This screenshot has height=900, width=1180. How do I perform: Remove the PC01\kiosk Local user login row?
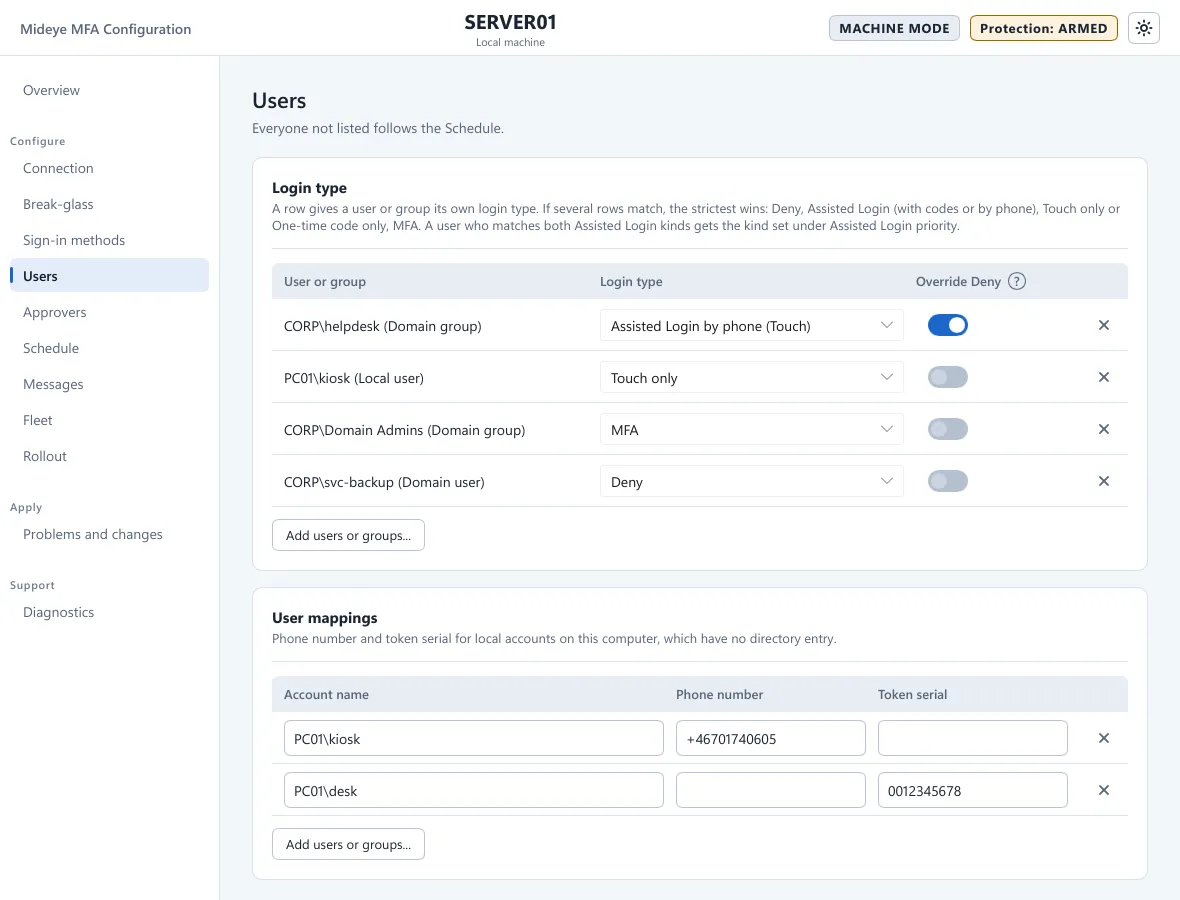(x=1103, y=377)
